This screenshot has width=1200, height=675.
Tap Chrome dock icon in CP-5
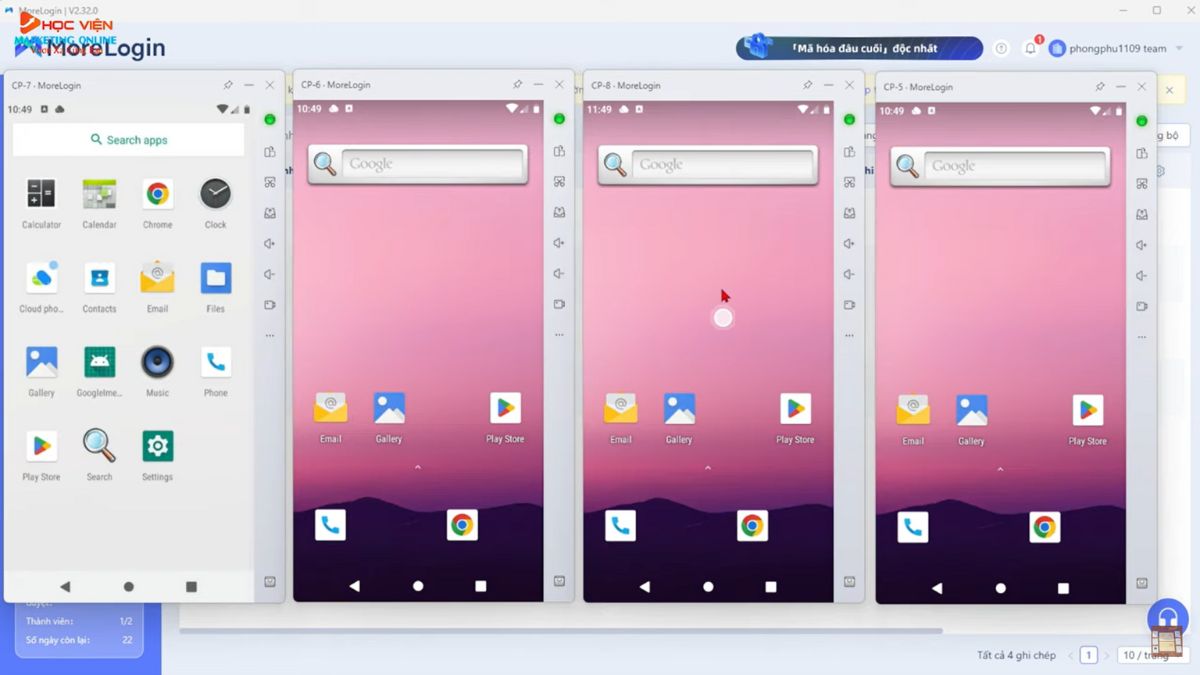(x=1044, y=527)
